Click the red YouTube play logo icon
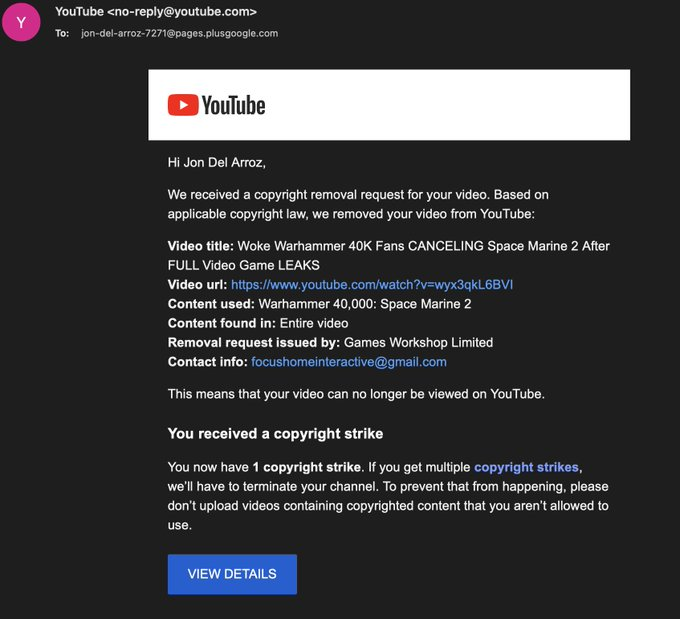This screenshot has width=680, height=619. click(x=183, y=105)
